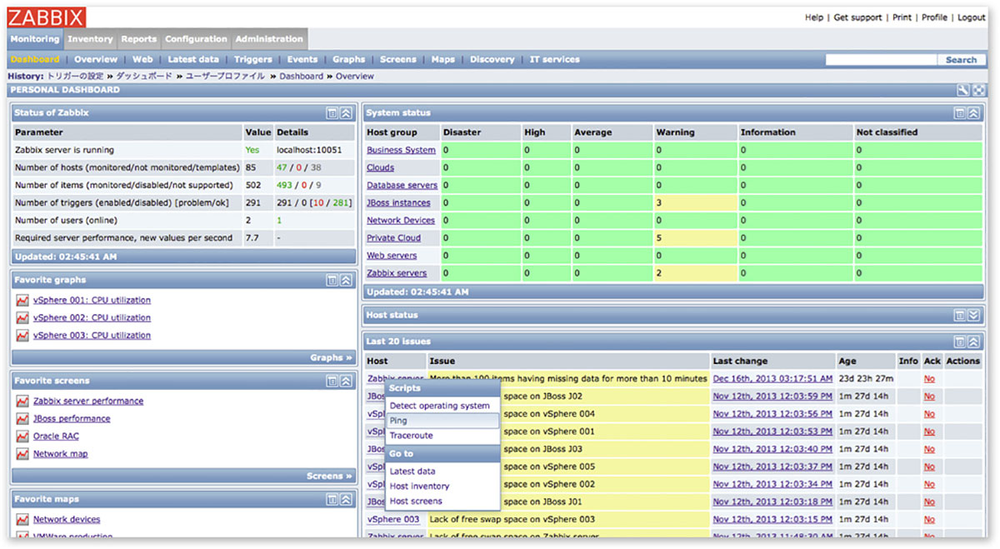The height and width of the screenshot is (549, 1000).
Task: Click warning count 3 for JBoss instances
Action: pyautogui.click(x=659, y=203)
